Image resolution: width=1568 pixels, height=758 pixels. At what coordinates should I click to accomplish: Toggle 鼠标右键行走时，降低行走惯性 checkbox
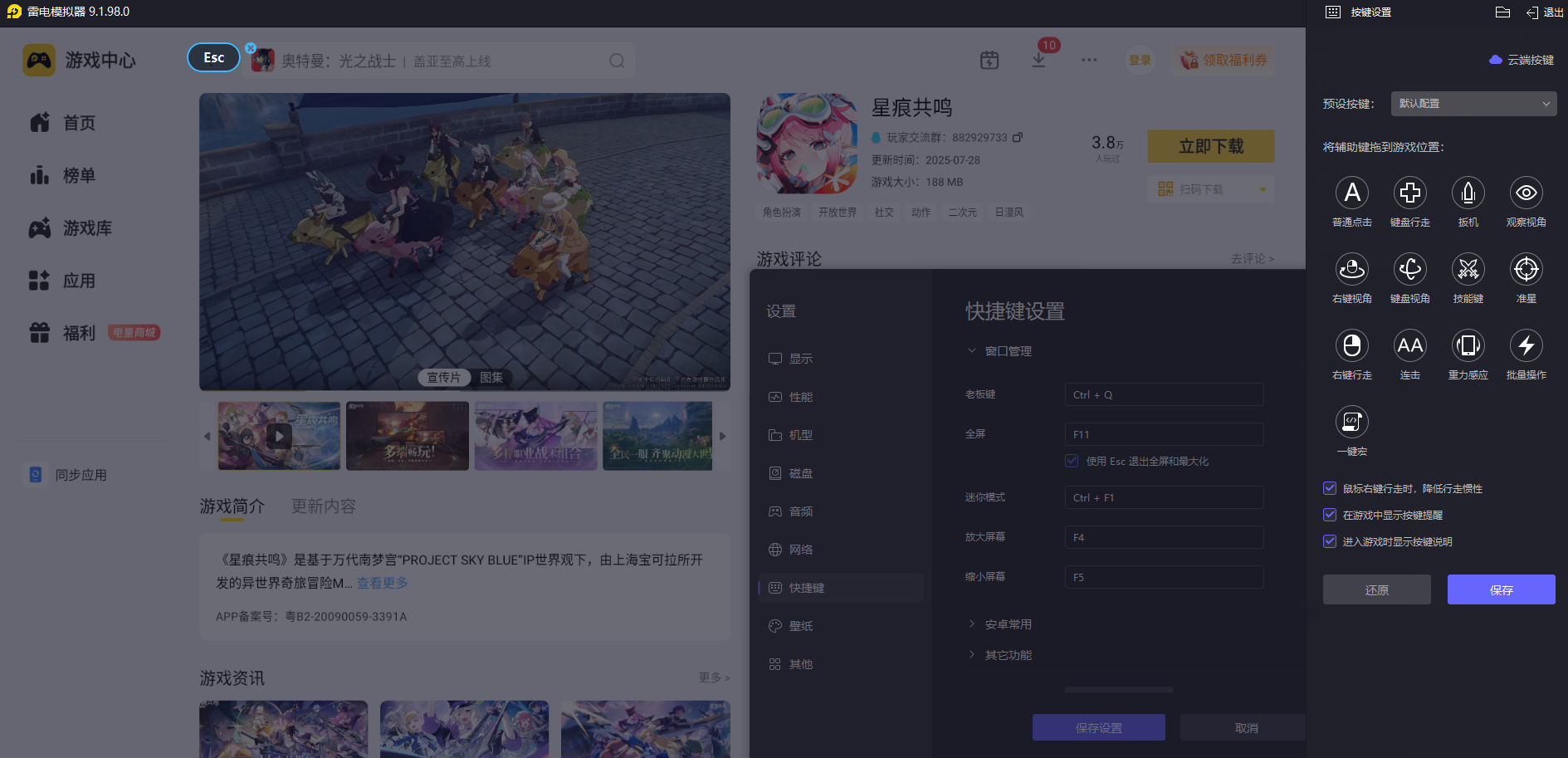tap(1330, 488)
